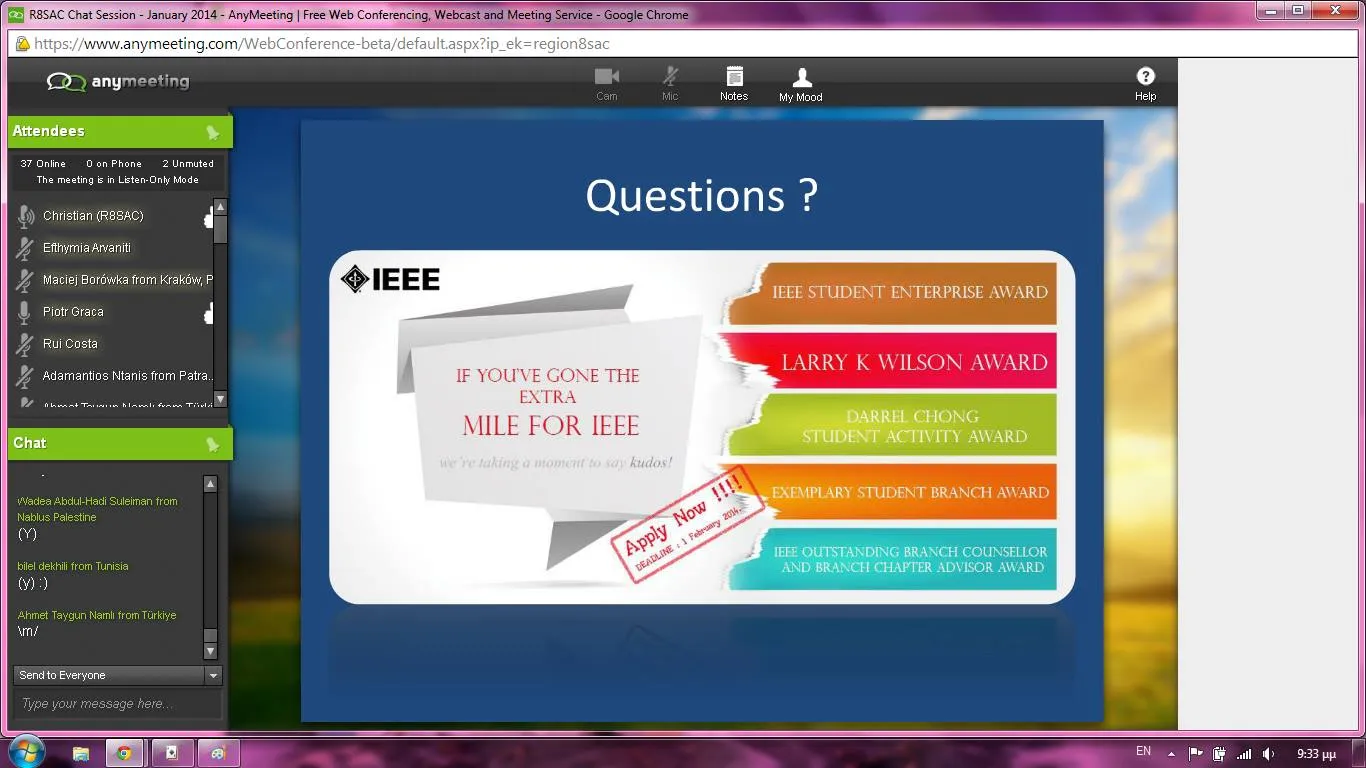Screen dimensions: 1366x768
Task: Click the Questions ? slide heading
Action: pyautogui.click(x=702, y=195)
